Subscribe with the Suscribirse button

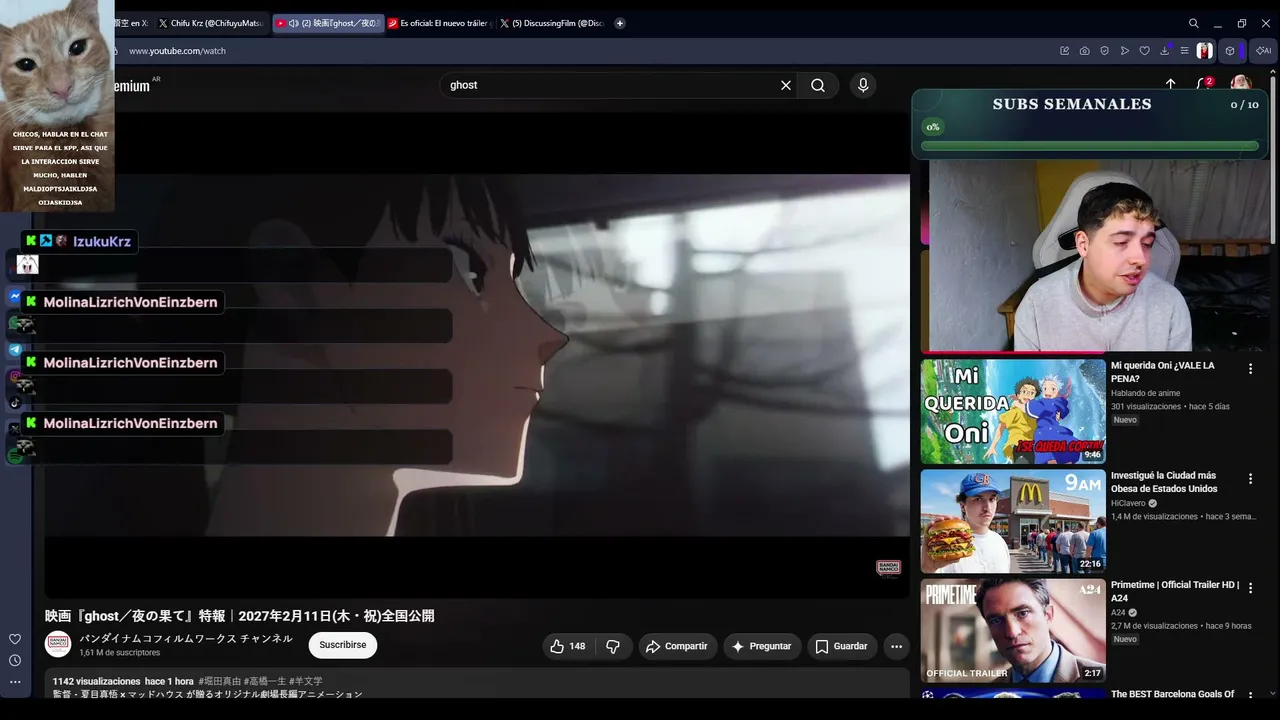point(343,645)
